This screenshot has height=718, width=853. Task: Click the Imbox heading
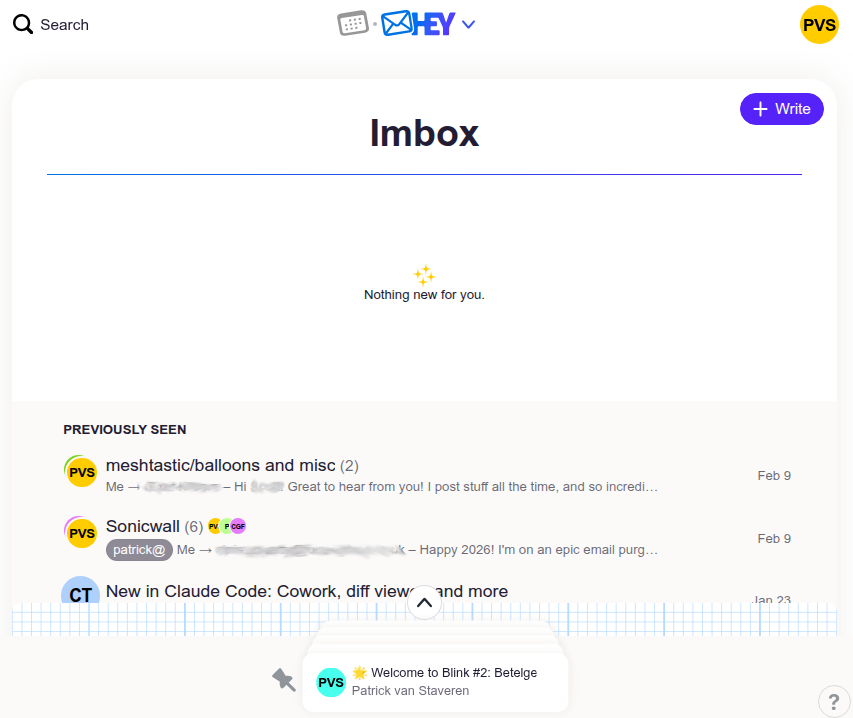click(x=424, y=133)
